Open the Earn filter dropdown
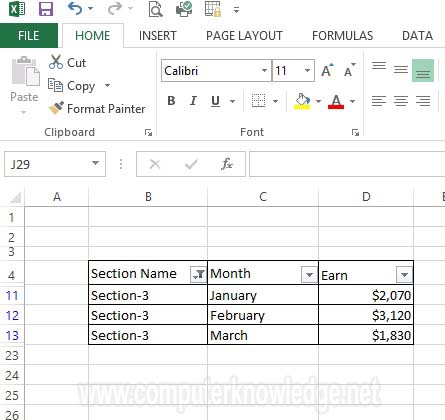The height and width of the screenshot is (420, 445). [x=404, y=275]
